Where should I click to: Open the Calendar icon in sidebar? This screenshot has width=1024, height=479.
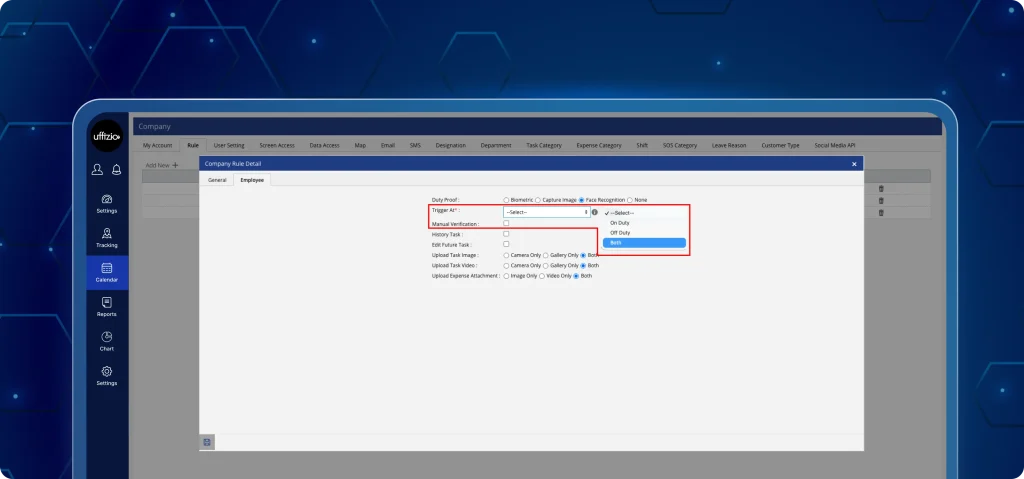tap(107, 271)
